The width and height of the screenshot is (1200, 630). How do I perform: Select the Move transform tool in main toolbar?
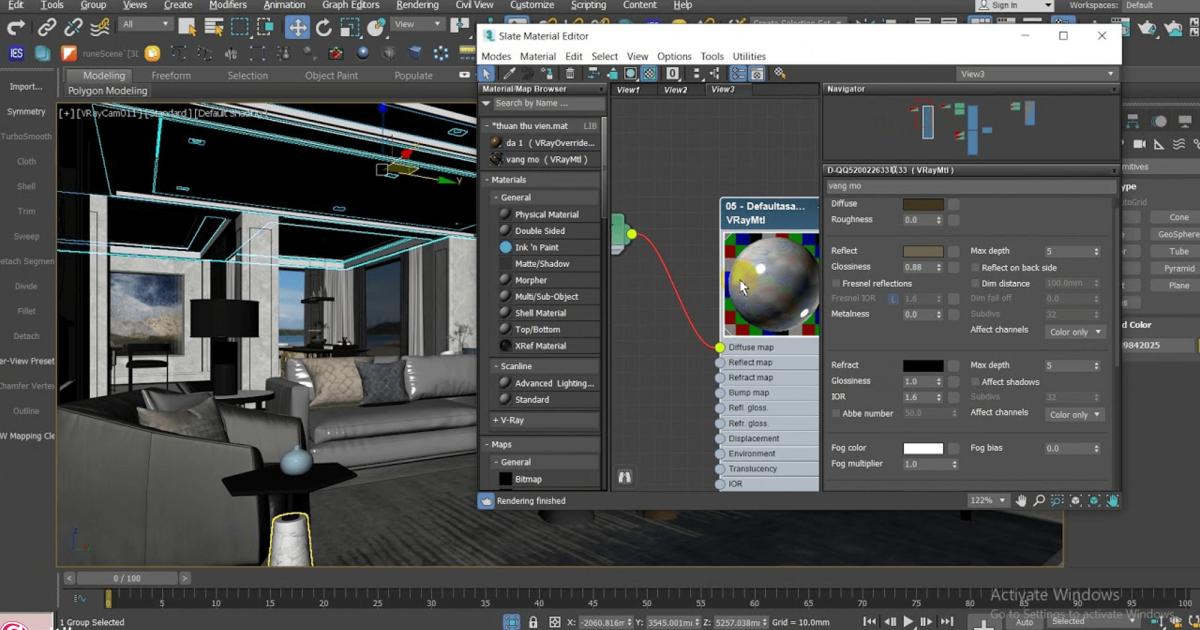point(297,27)
